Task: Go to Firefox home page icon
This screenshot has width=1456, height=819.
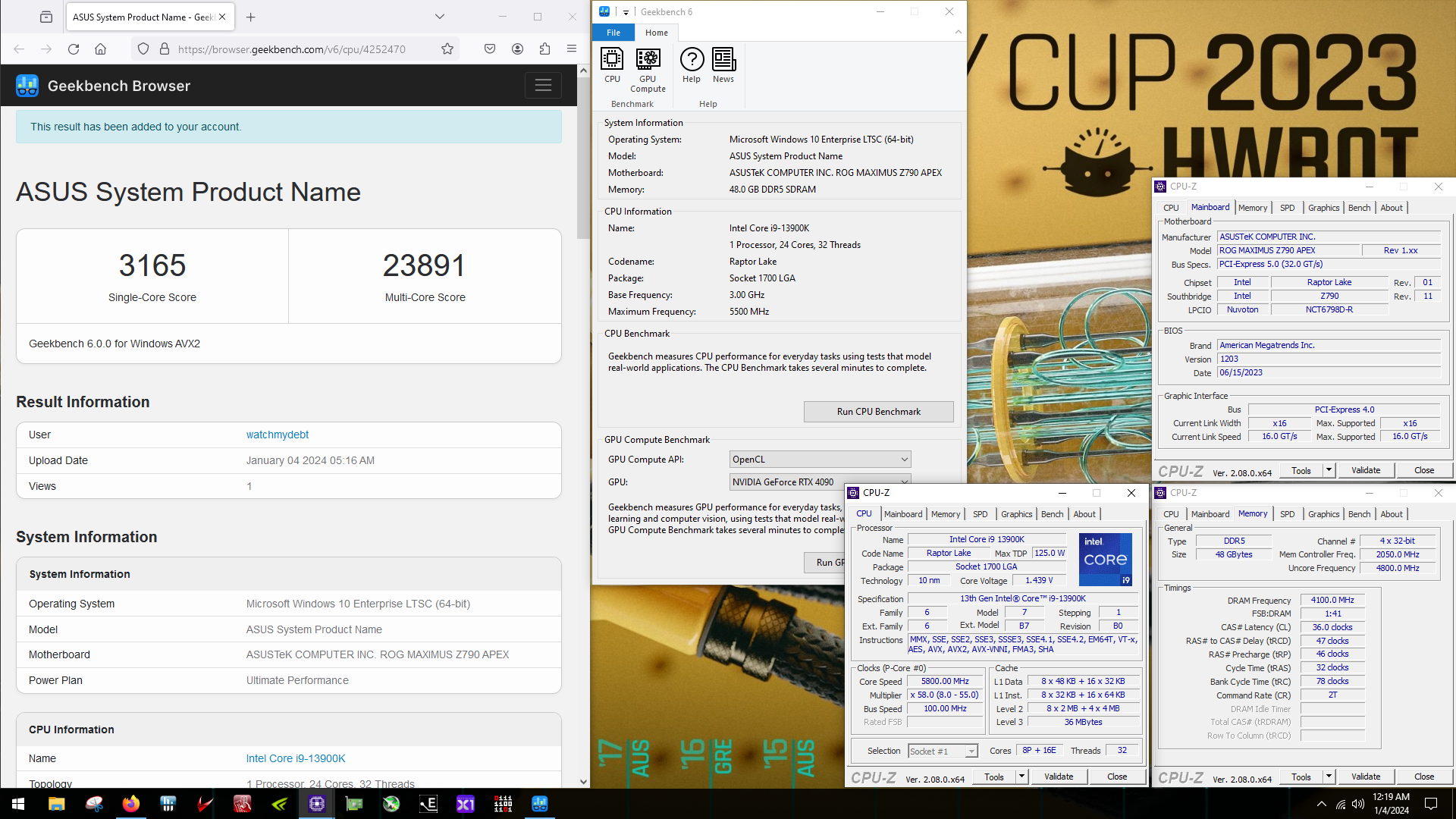Action: 100,49
